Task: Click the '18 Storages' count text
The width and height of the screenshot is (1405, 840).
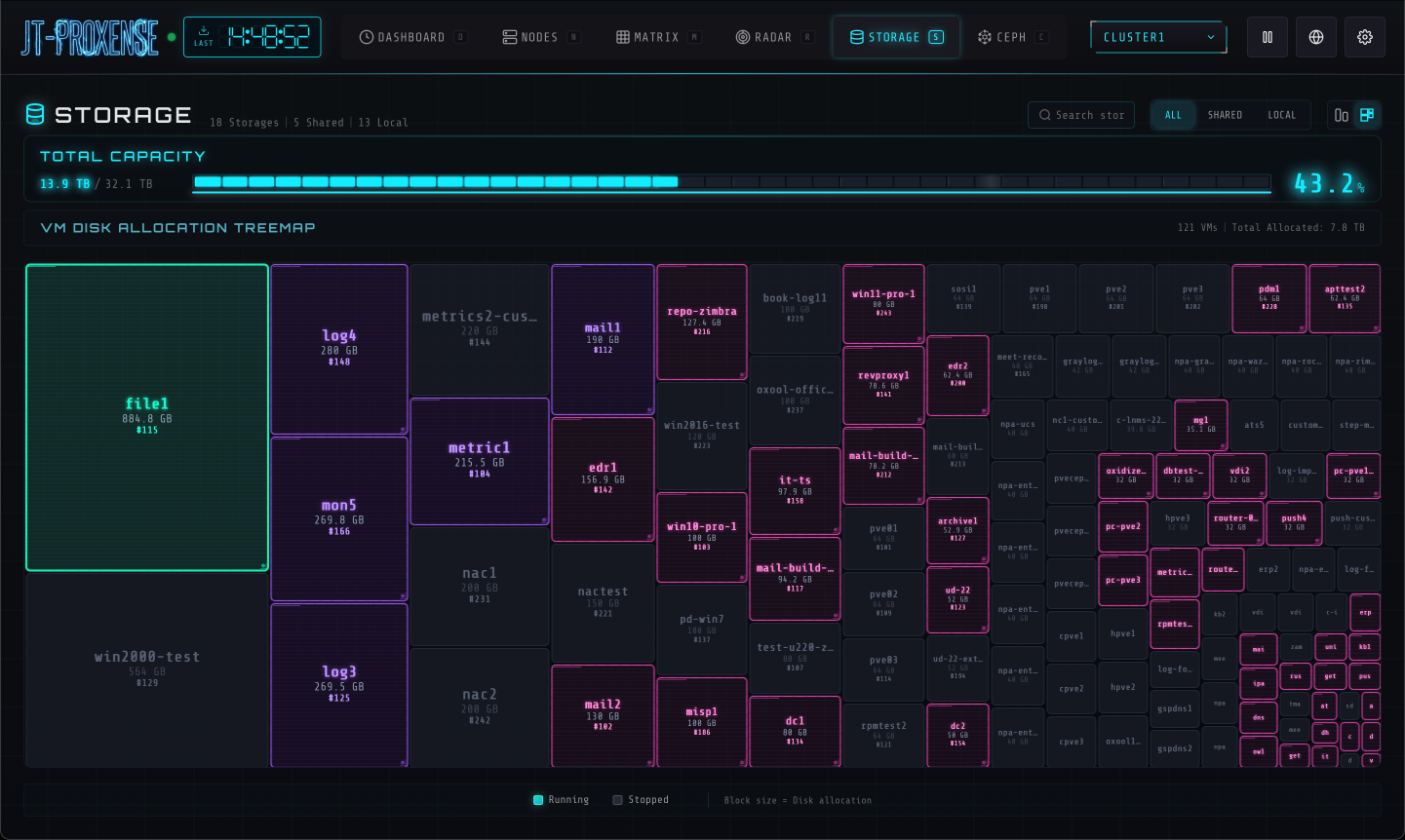Action: coord(244,123)
